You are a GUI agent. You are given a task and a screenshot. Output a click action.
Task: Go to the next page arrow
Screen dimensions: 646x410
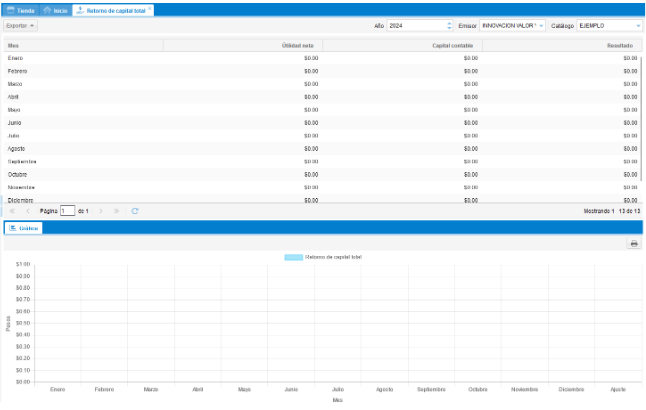pos(101,211)
